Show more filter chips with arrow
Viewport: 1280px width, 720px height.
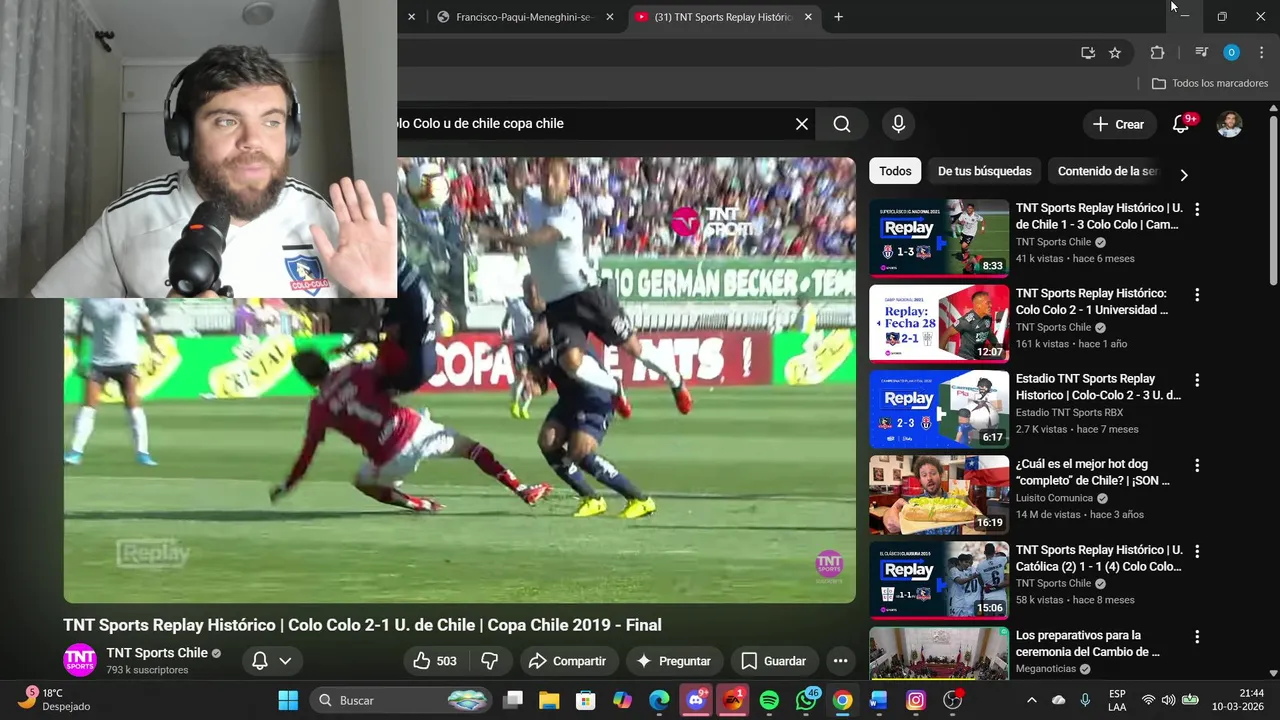coord(1183,175)
